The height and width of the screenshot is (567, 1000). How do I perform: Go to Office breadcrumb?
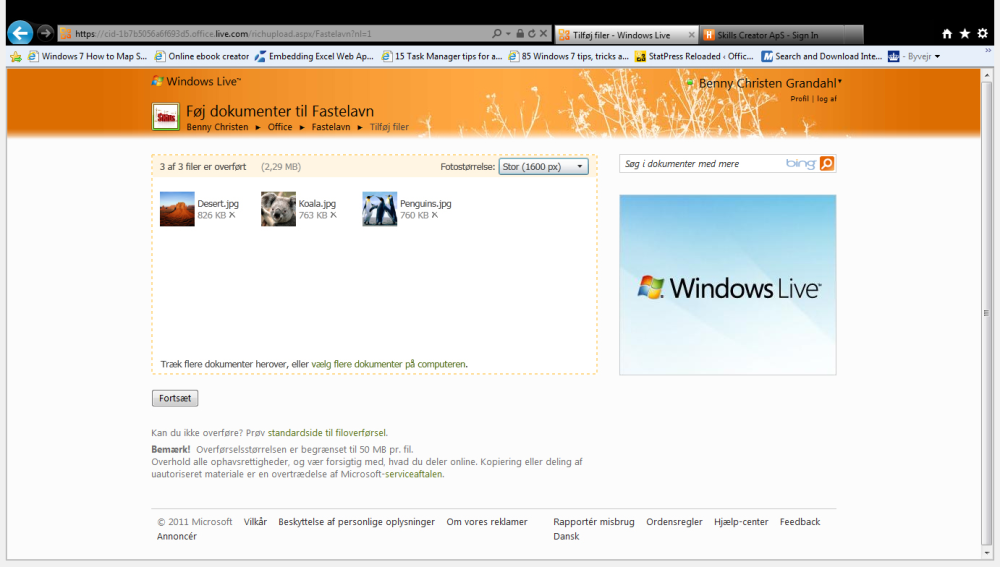coord(280,127)
